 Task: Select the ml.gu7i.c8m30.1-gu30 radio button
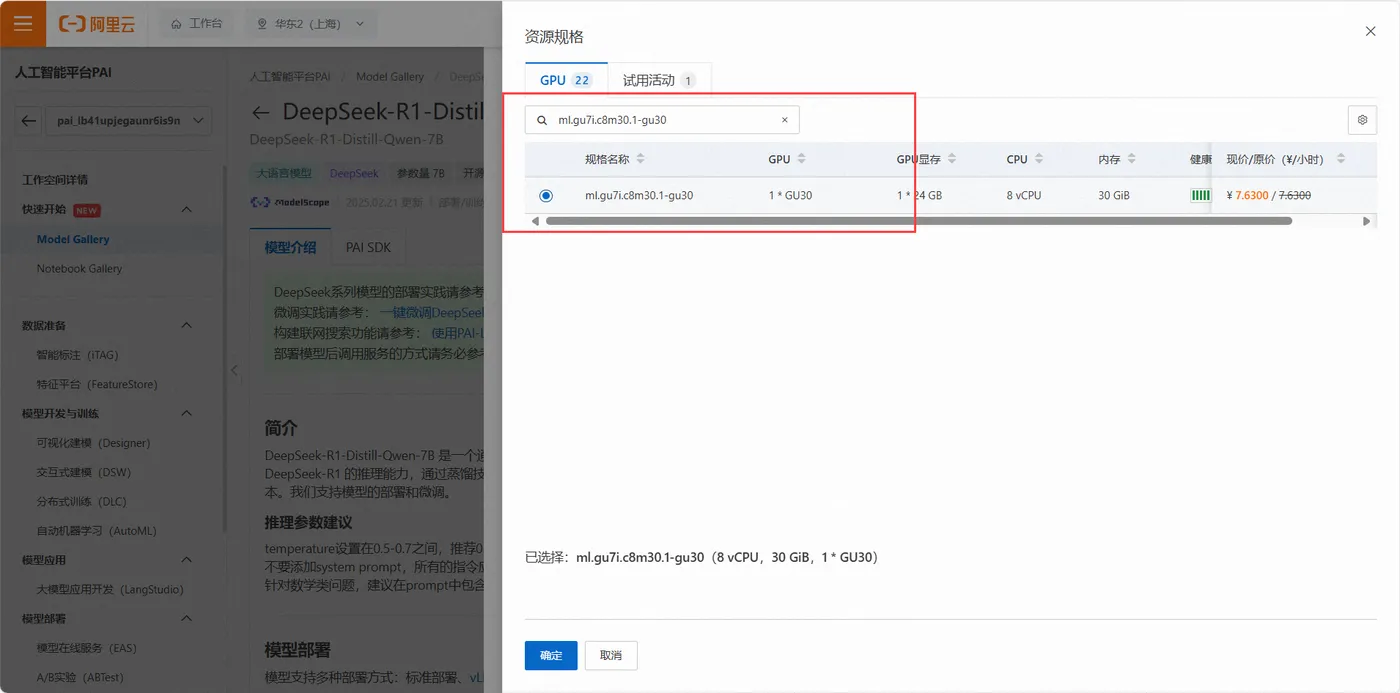(x=545, y=195)
